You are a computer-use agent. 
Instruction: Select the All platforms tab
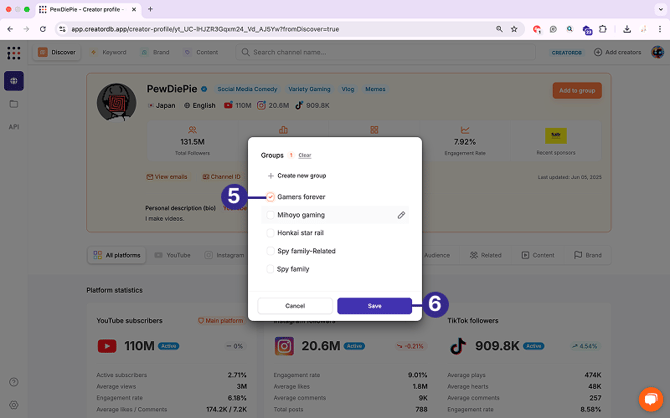coord(117,255)
